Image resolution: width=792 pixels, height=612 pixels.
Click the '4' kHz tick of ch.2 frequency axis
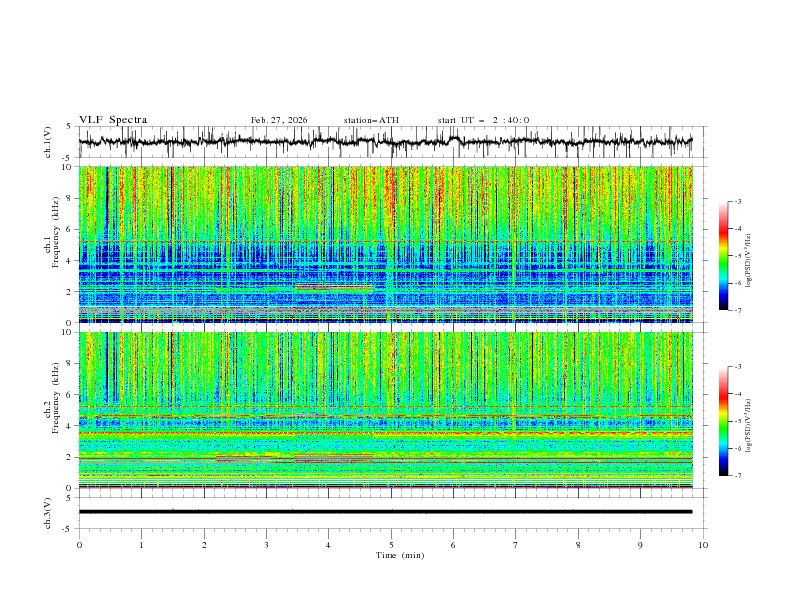(x=70, y=426)
